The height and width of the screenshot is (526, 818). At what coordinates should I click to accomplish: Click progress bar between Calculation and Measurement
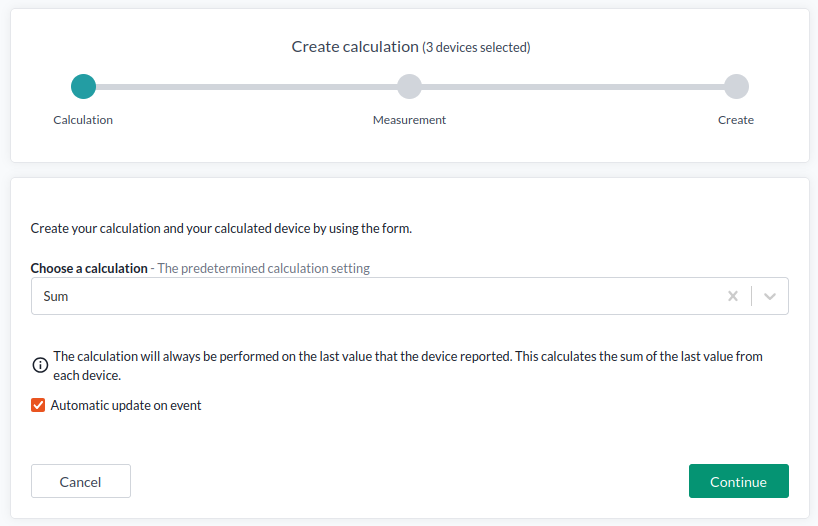[246, 87]
